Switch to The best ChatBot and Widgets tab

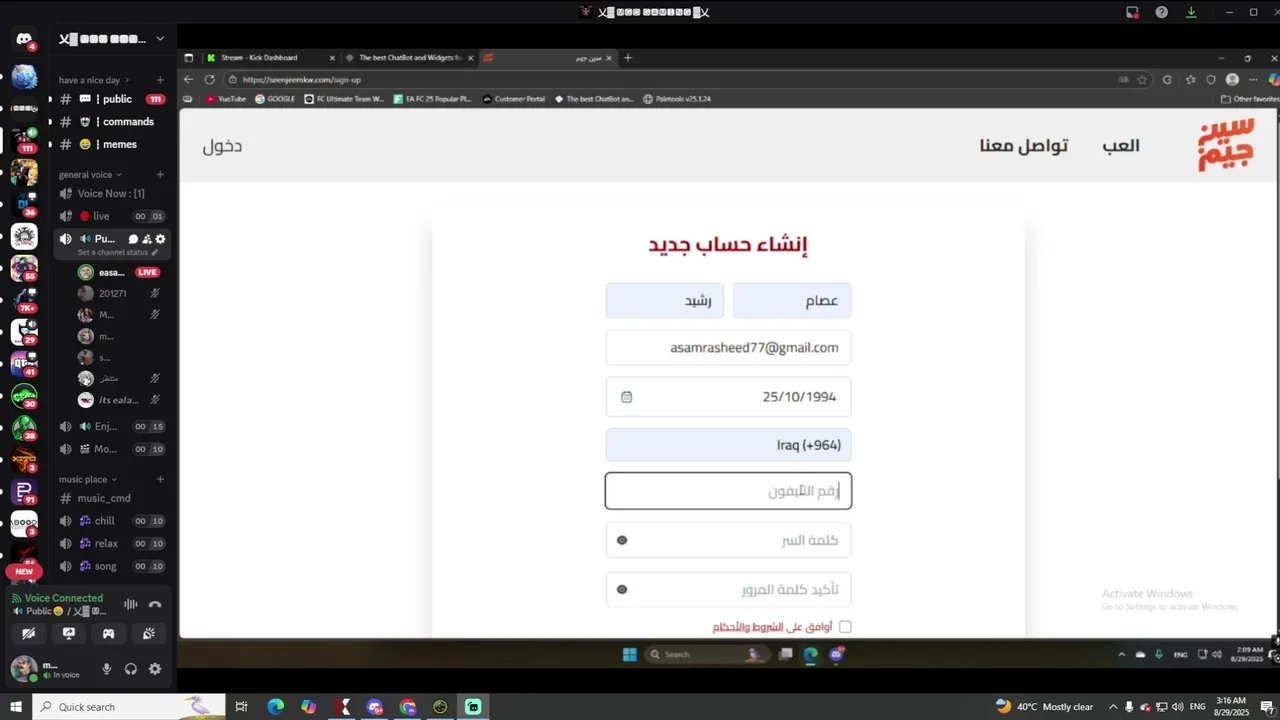(408, 57)
